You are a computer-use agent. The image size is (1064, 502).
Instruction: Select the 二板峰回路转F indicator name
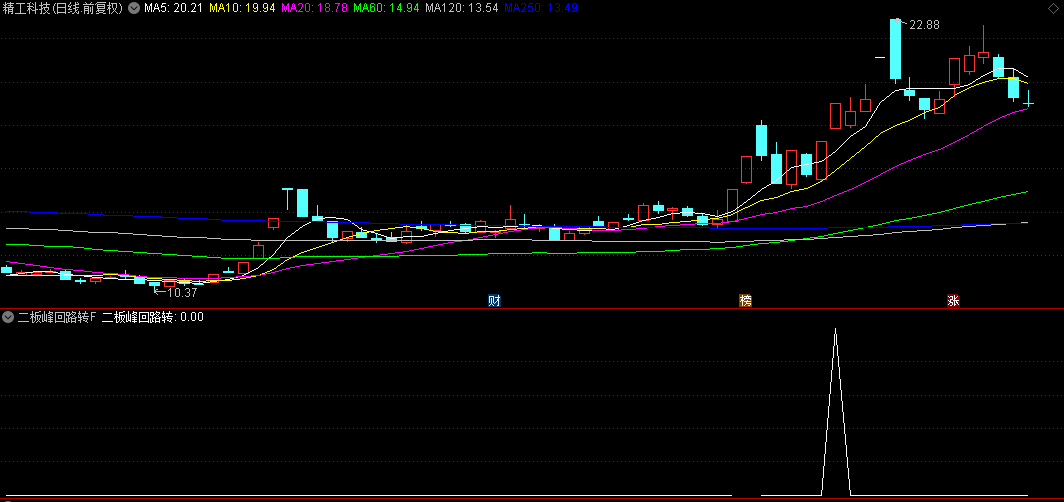pos(57,316)
